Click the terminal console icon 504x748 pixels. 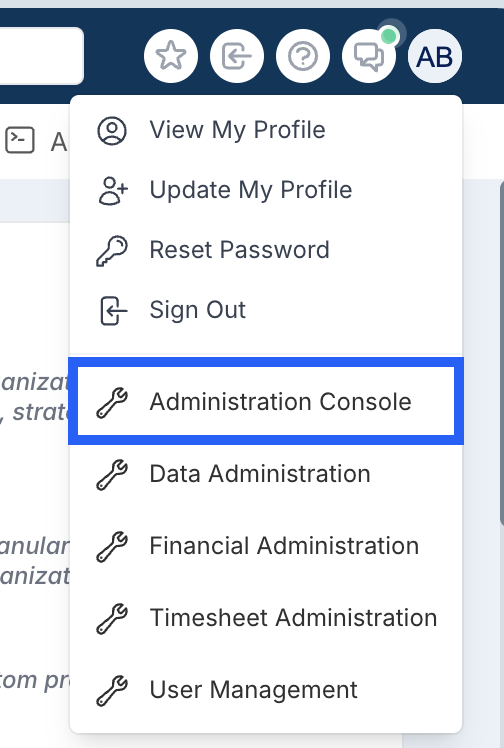pos(20,140)
